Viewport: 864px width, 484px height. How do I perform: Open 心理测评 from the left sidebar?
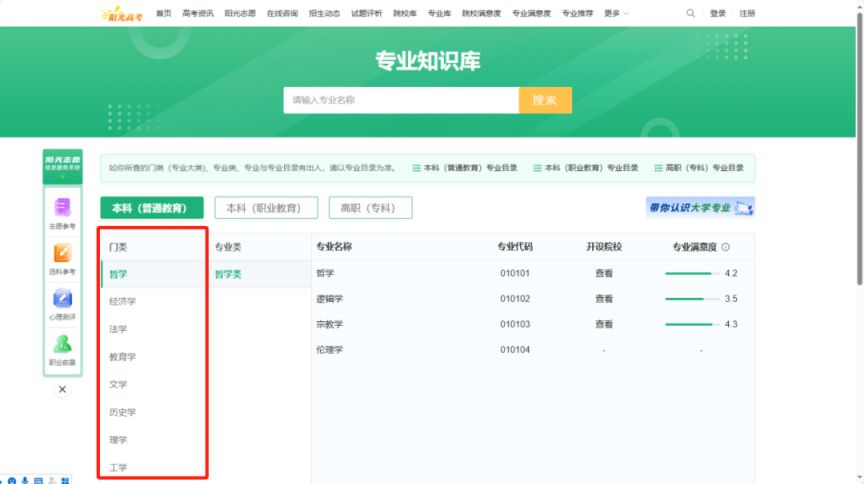pyautogui.click(x=62, y=304)
